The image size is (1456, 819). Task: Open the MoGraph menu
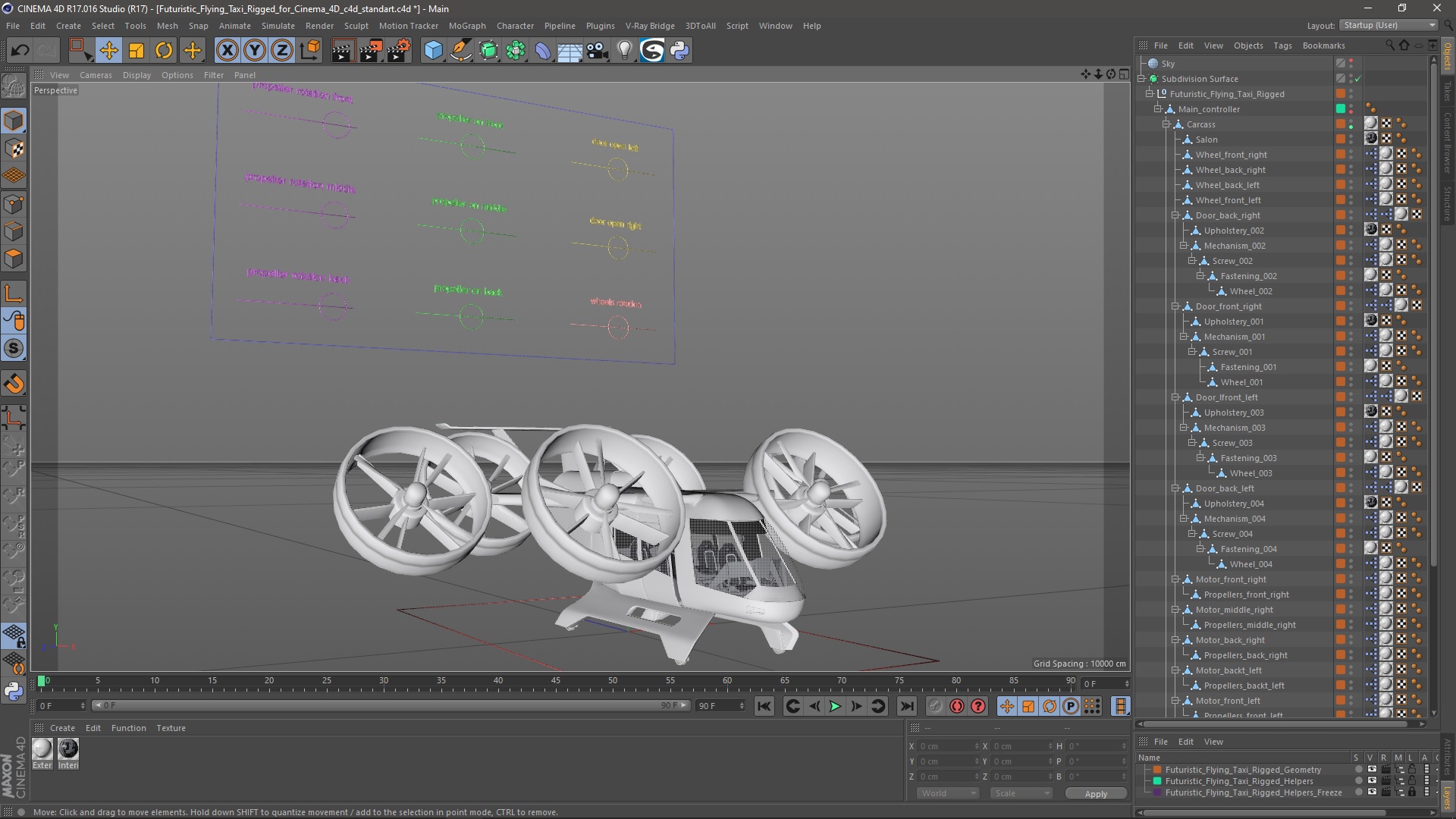[x=467, y=26]
